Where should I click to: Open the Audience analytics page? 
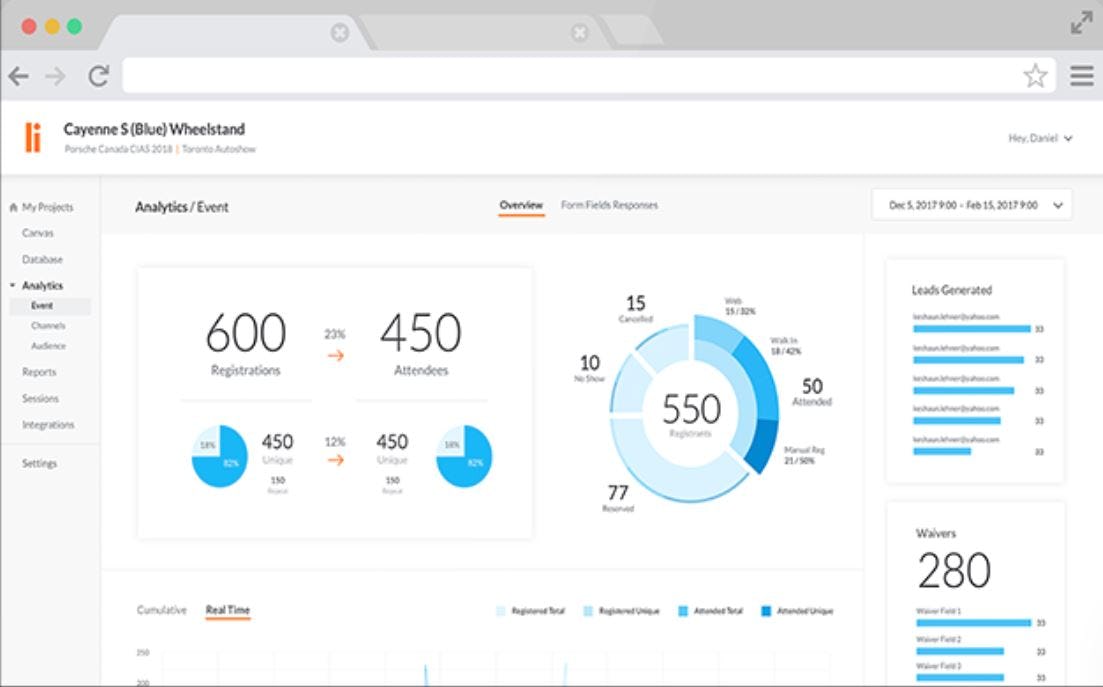(x=50, y=345)
